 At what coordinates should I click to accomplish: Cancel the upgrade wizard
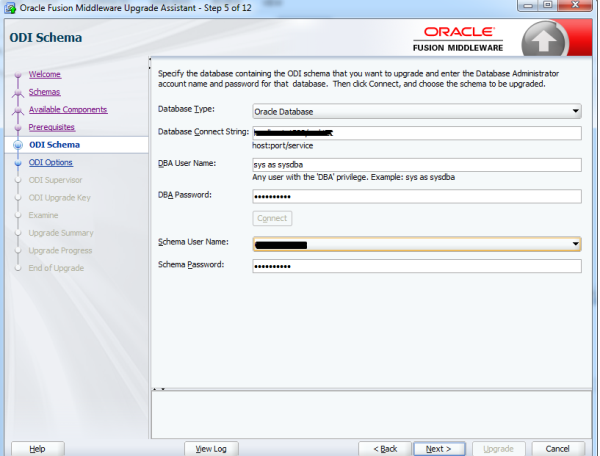pos(558,448)
